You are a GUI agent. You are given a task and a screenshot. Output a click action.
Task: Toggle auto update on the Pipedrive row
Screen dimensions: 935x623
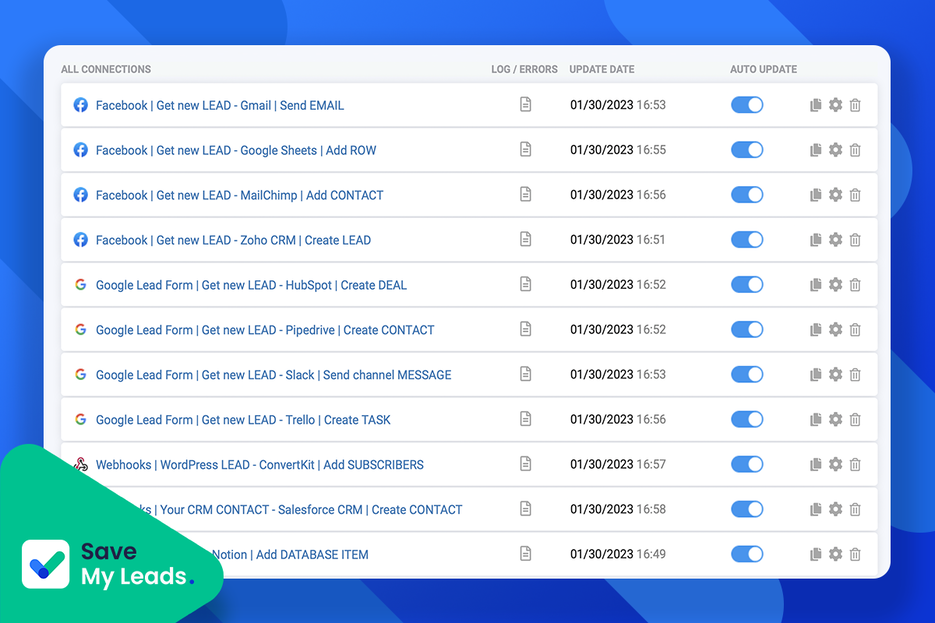[747, 329]
